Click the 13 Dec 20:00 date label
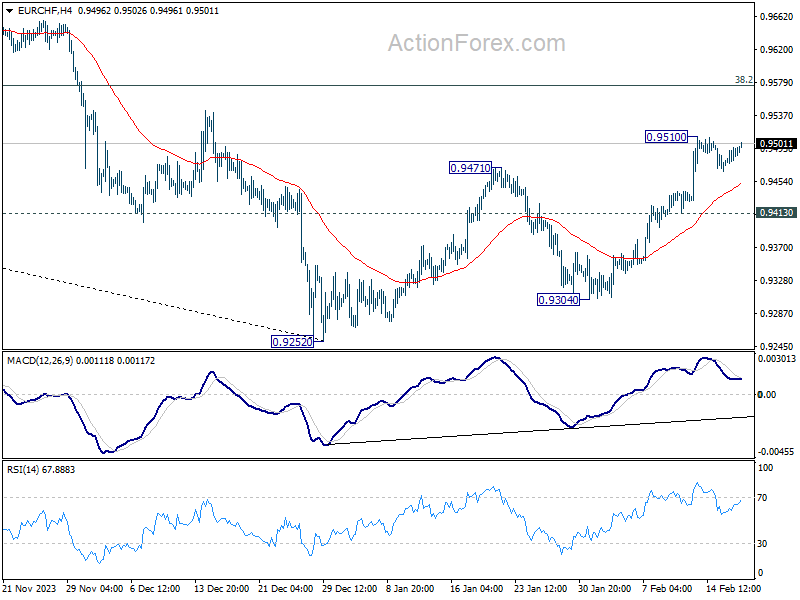 pos(222,588)
